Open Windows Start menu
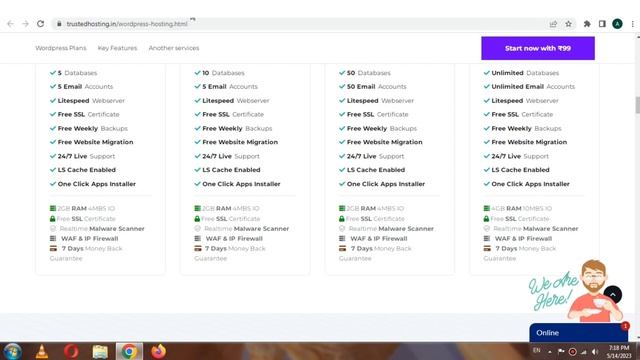This screenshot has height=360, width=640. click(x=12, y=351)
